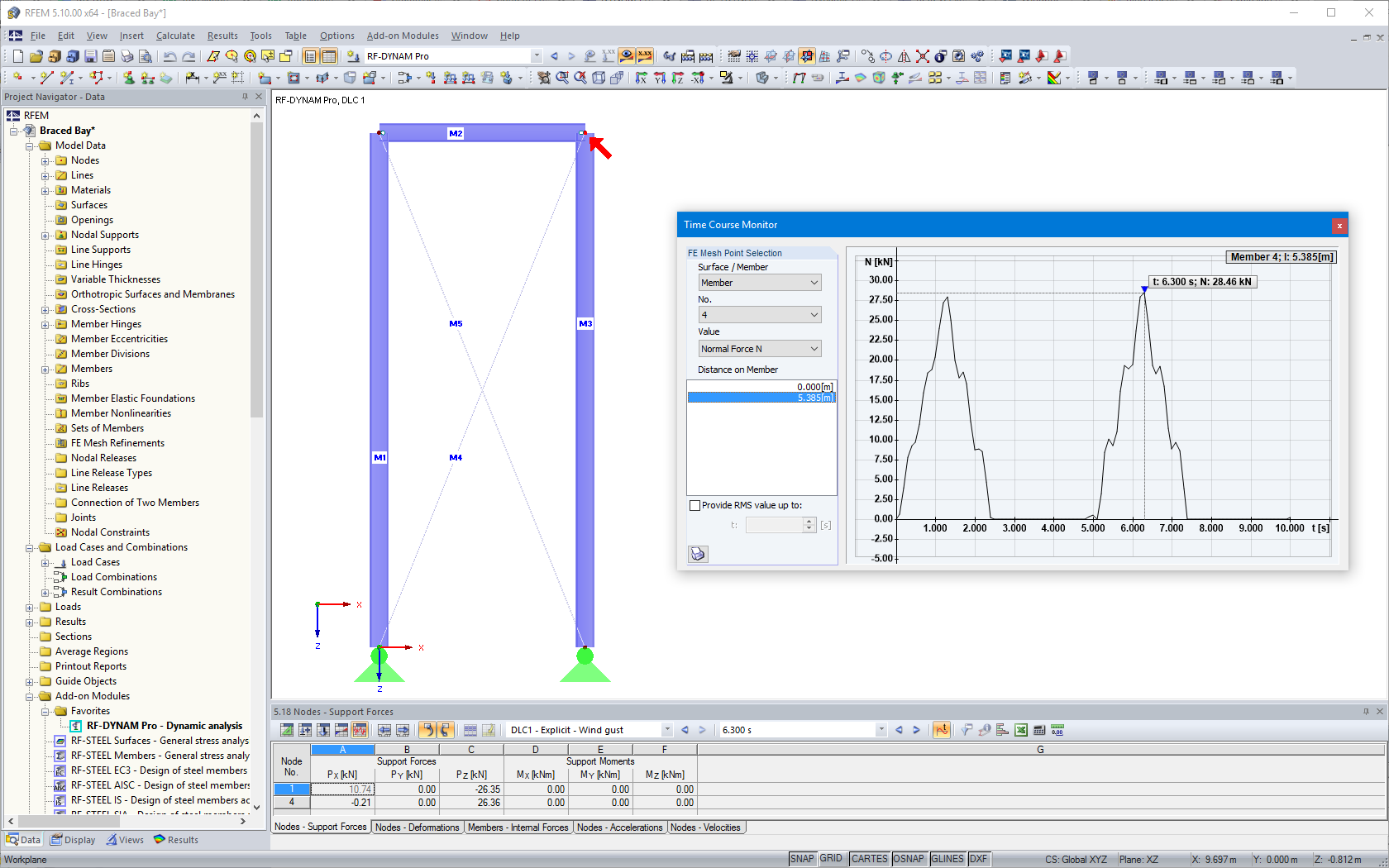
Task: Export the support forces table to Excel
Action: [1021, 730]
